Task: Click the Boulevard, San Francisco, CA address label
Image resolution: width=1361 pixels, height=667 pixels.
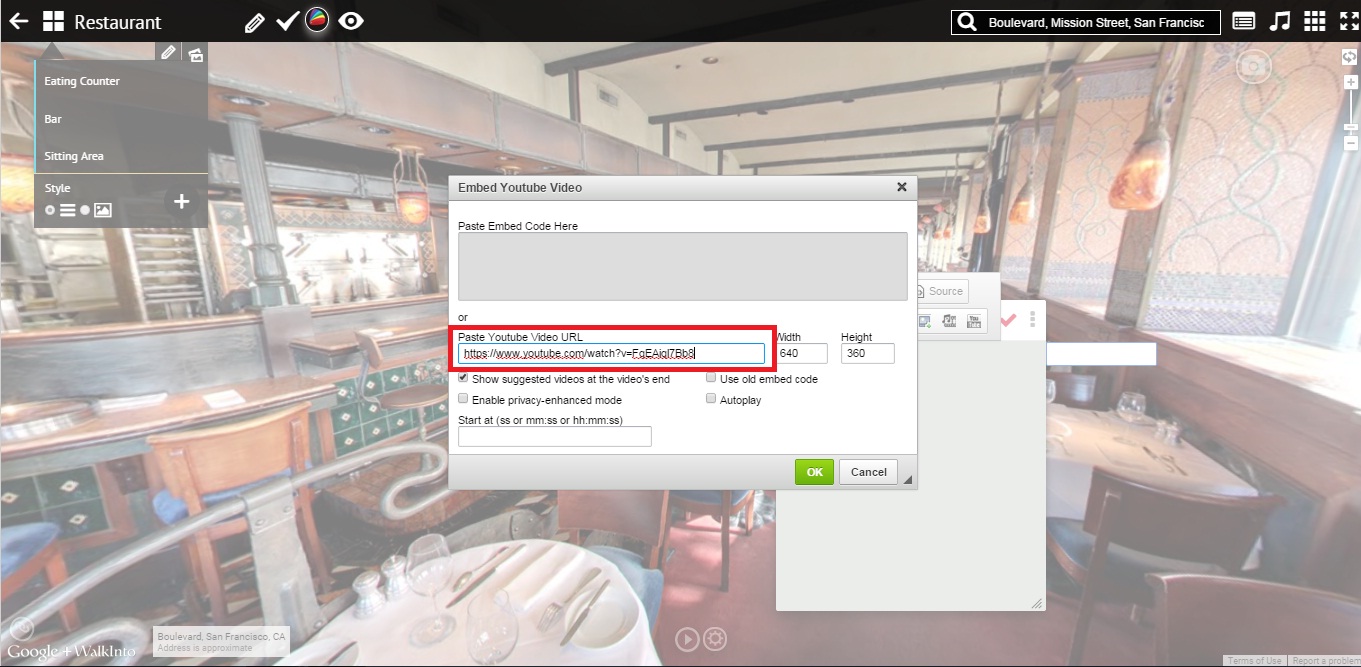Action: point(221,637)
